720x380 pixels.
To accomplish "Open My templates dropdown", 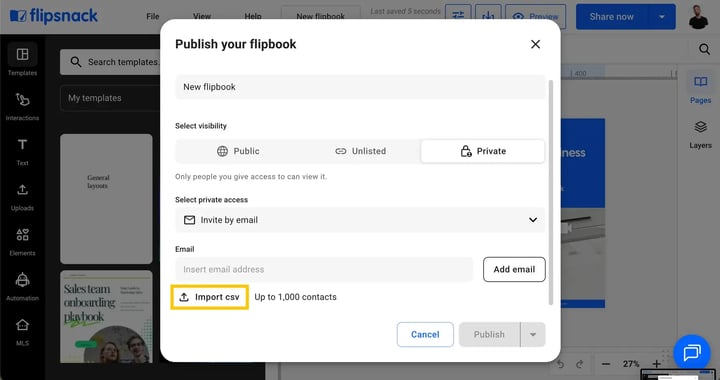I will [x=110, y=98].
